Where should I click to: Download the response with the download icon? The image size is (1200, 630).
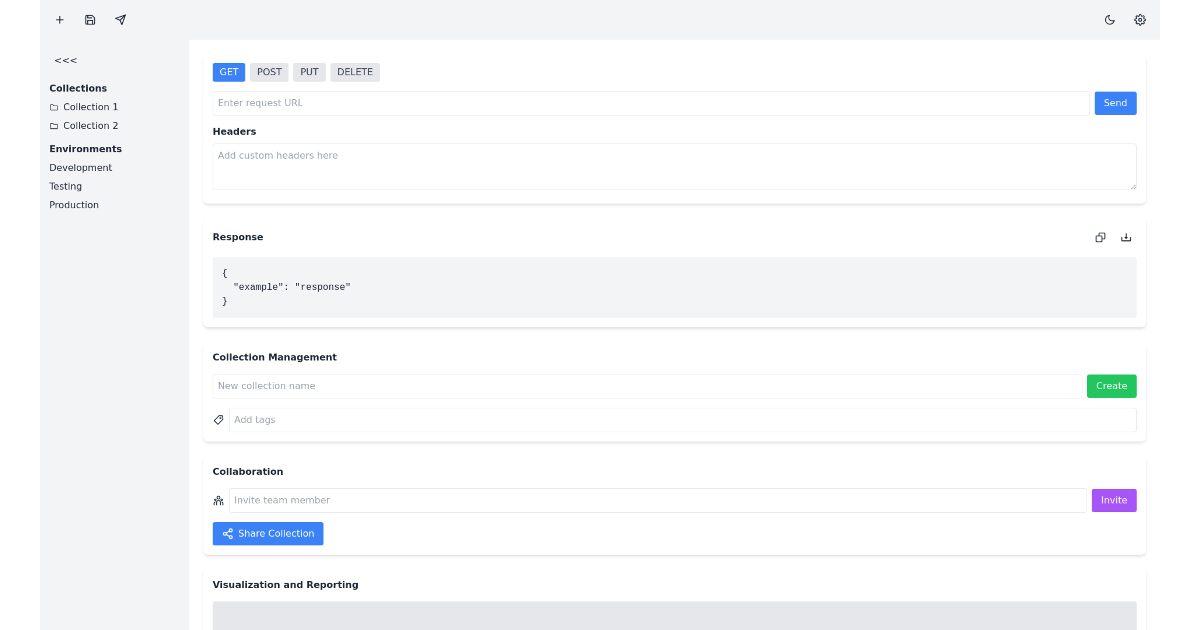(1126, 237)
